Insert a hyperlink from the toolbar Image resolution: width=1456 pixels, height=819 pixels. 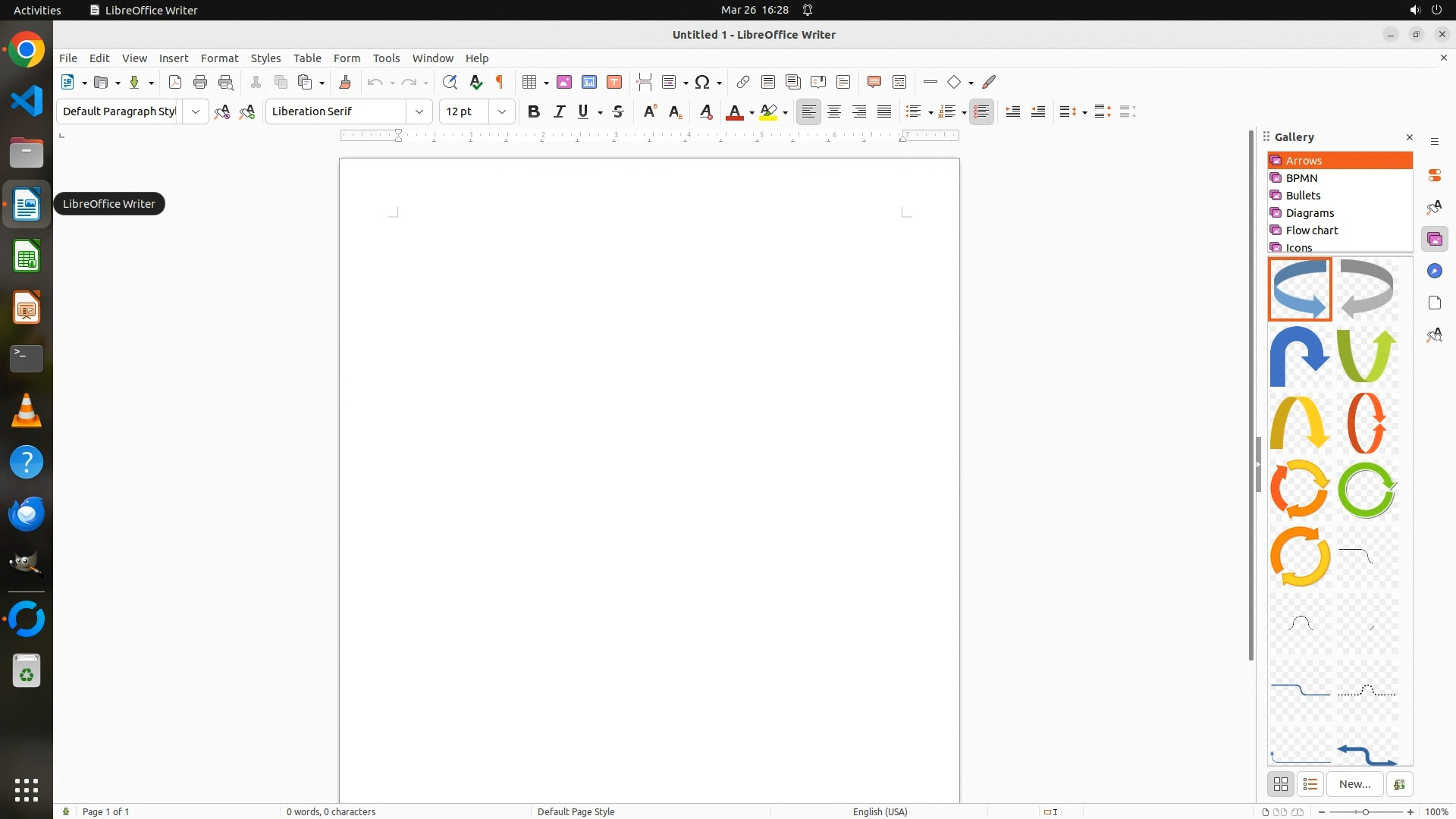tap(743, 82)
